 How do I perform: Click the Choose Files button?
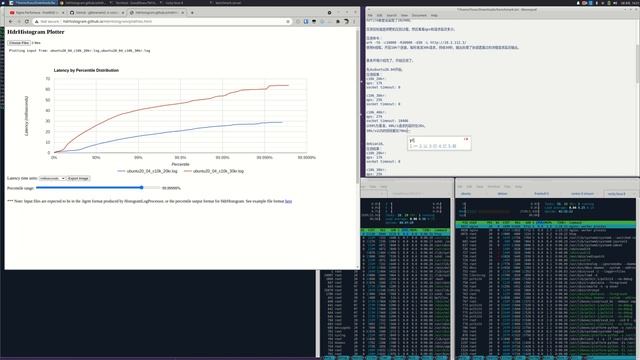(x=19, y=43)
